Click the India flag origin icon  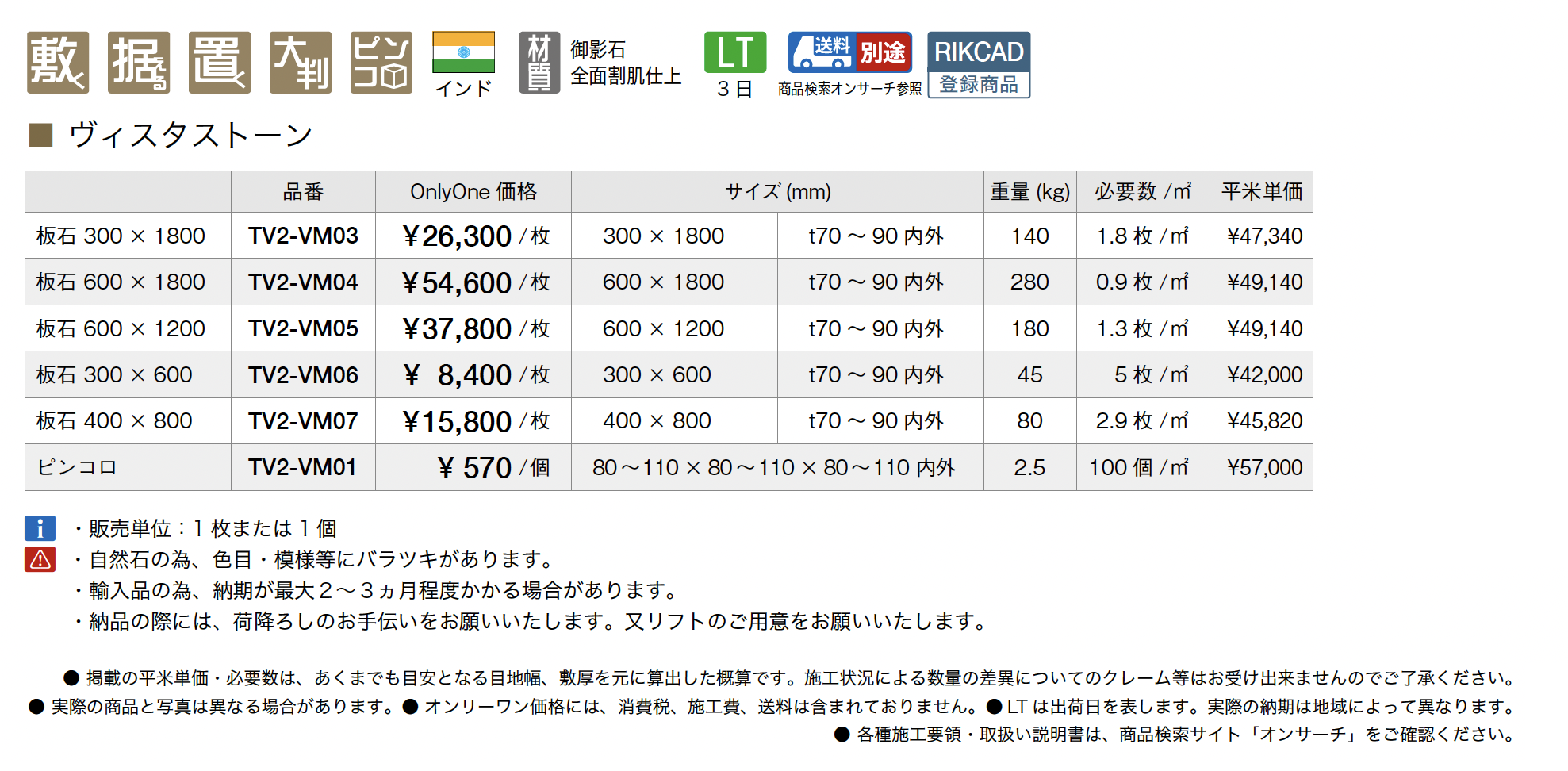click(x=463, y=53)
